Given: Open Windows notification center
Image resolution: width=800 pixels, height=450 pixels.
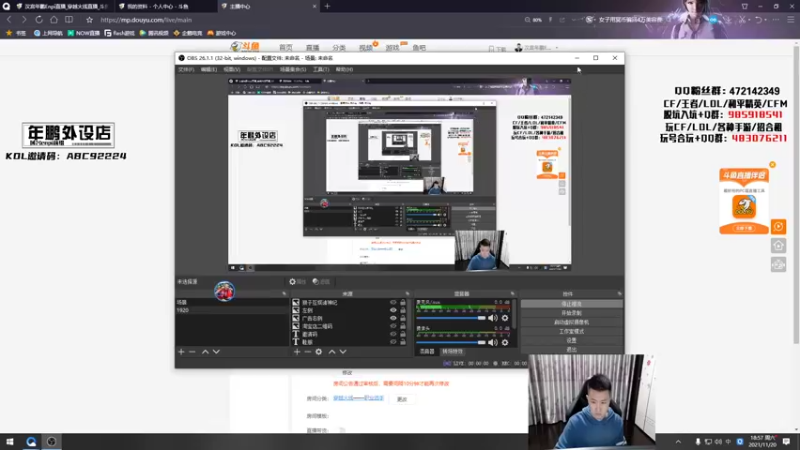Looking at the screenshot, I should (x=786, y=441).
